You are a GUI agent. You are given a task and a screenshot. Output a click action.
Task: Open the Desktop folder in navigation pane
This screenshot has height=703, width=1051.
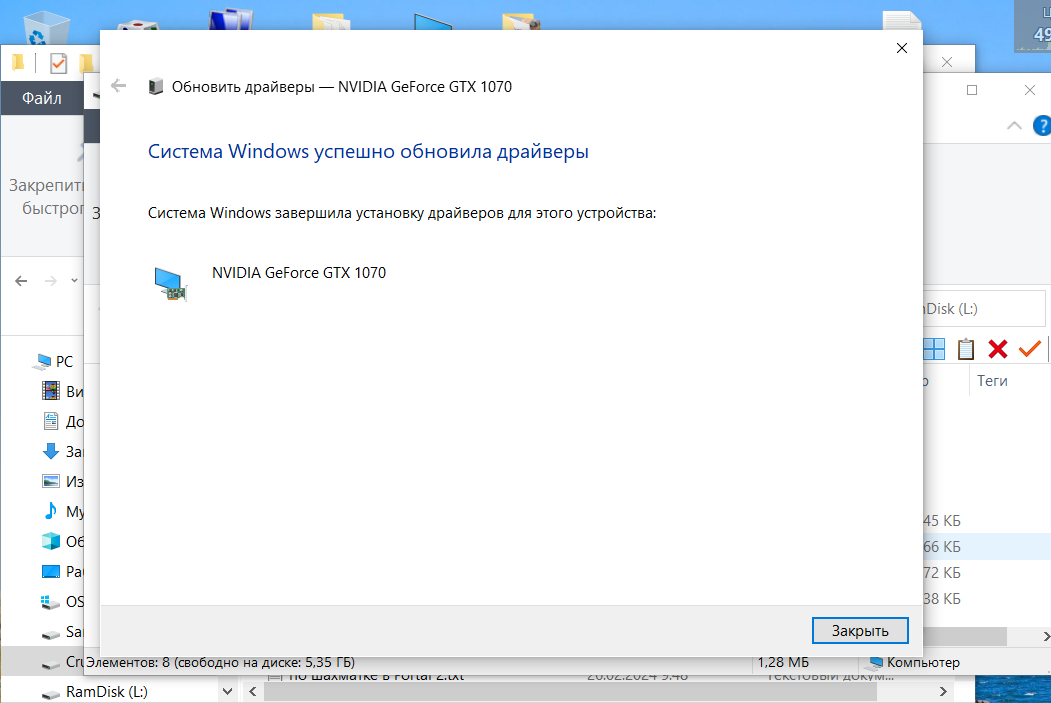click(62, 572)
